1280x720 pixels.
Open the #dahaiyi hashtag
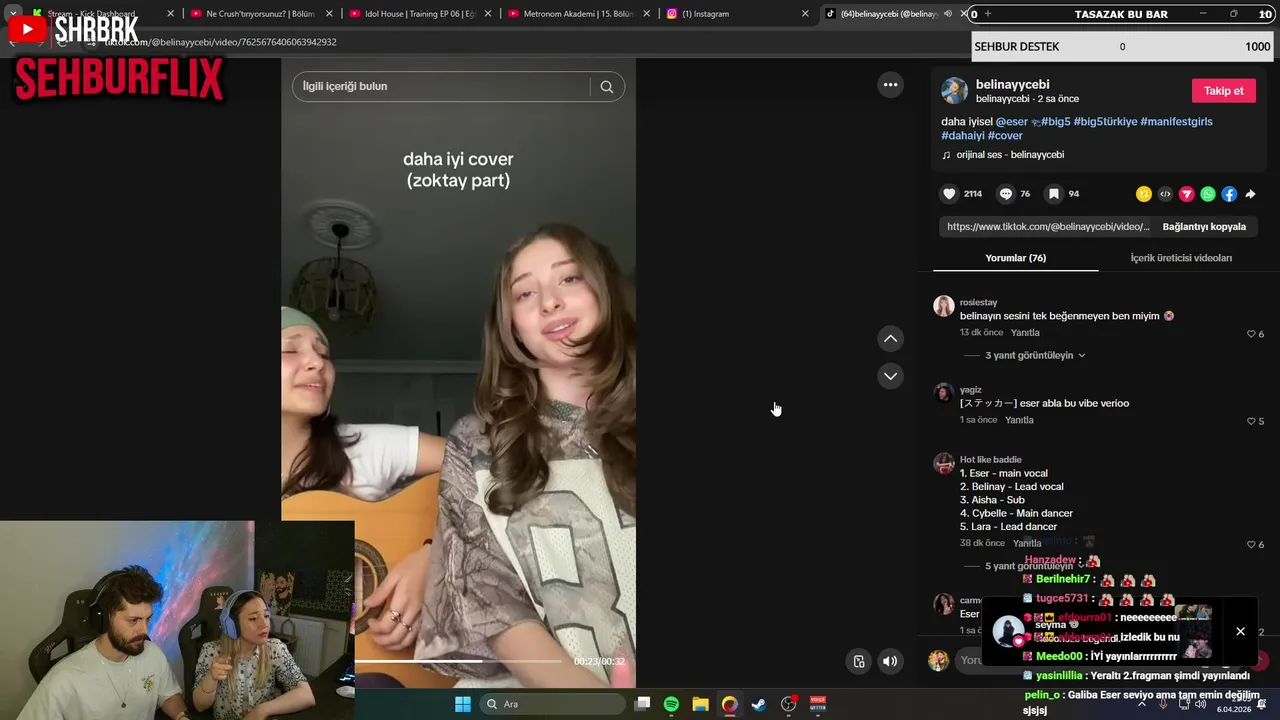963,136
